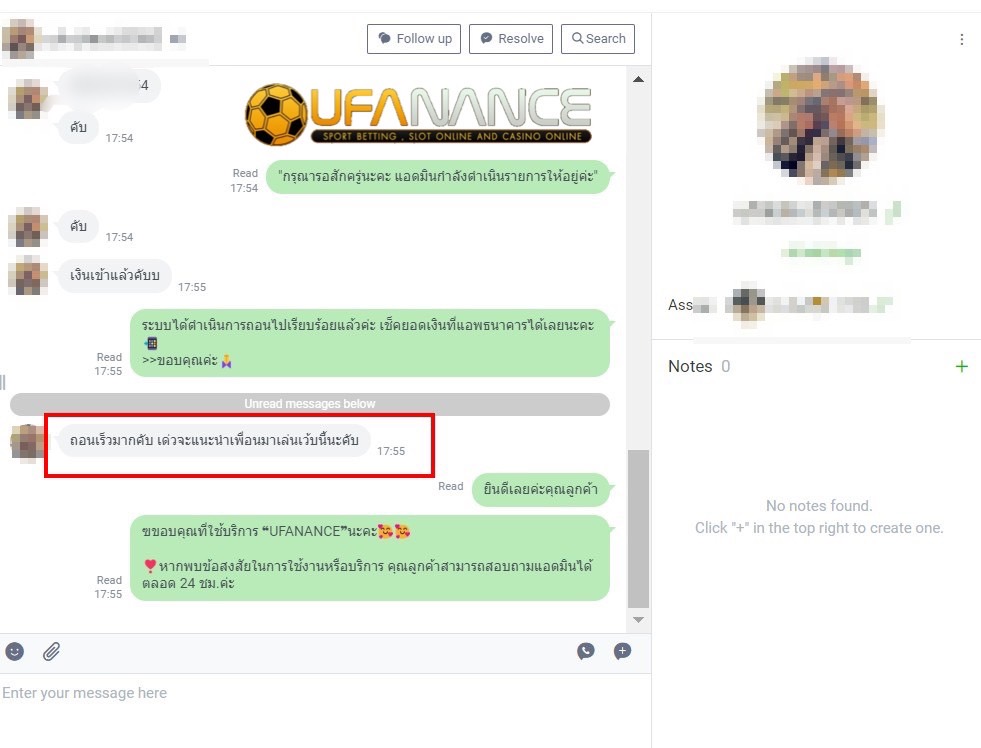Viewport: 981px width, 748px height.
Task: Select the highlighted customer message at 17:55
Action: pos(214,440)
